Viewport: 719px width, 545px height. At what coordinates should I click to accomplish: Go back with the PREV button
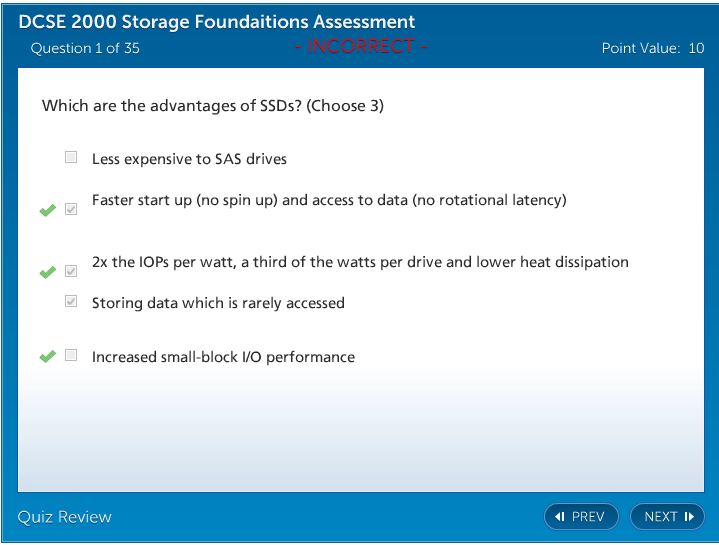pos(581,517)
